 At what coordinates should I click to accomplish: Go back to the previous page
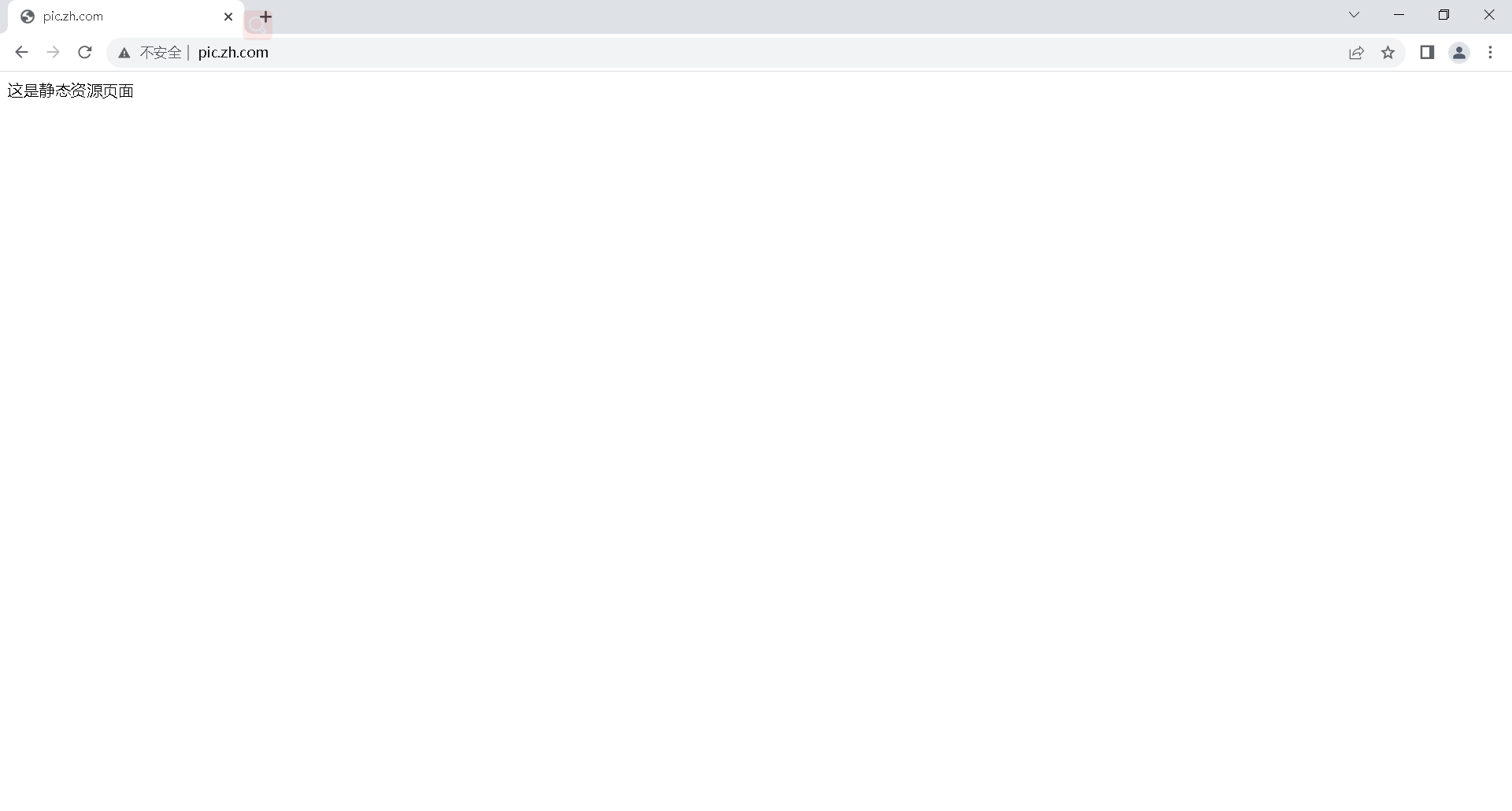[x=21, y=53]
